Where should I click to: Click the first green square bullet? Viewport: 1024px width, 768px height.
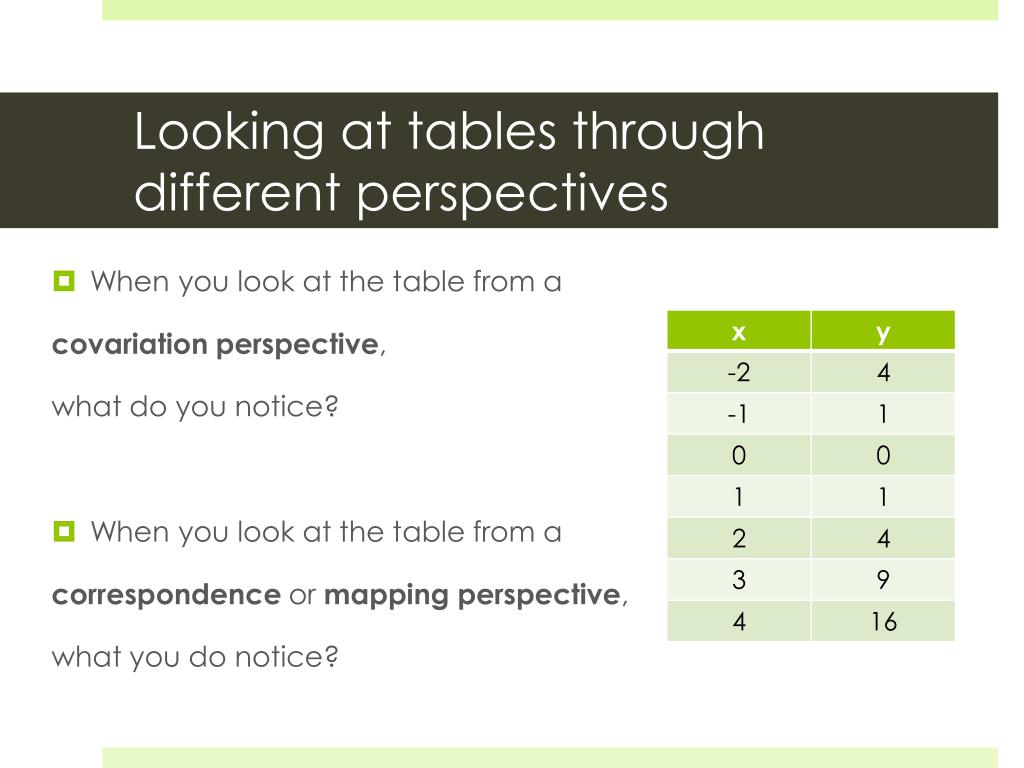pyautogui.click(x=64, y=281)
